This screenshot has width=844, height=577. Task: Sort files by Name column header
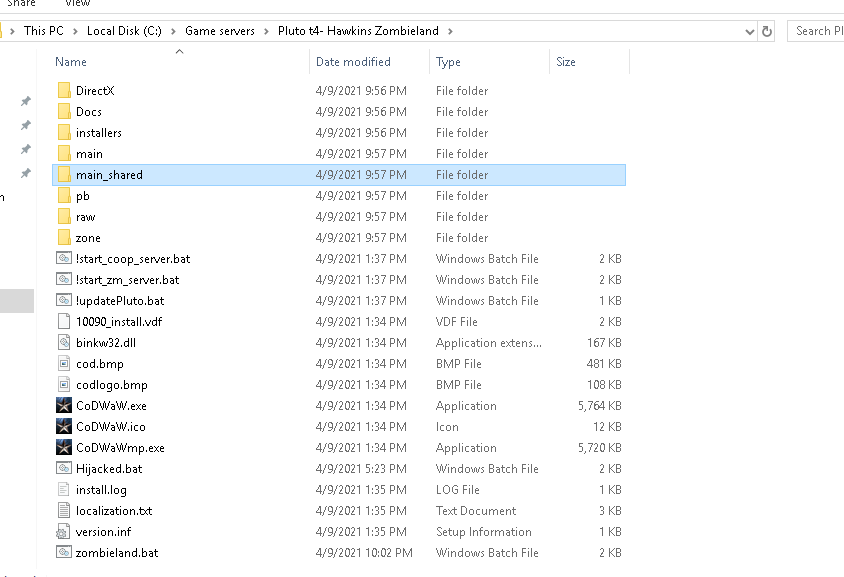coord(71,62)
